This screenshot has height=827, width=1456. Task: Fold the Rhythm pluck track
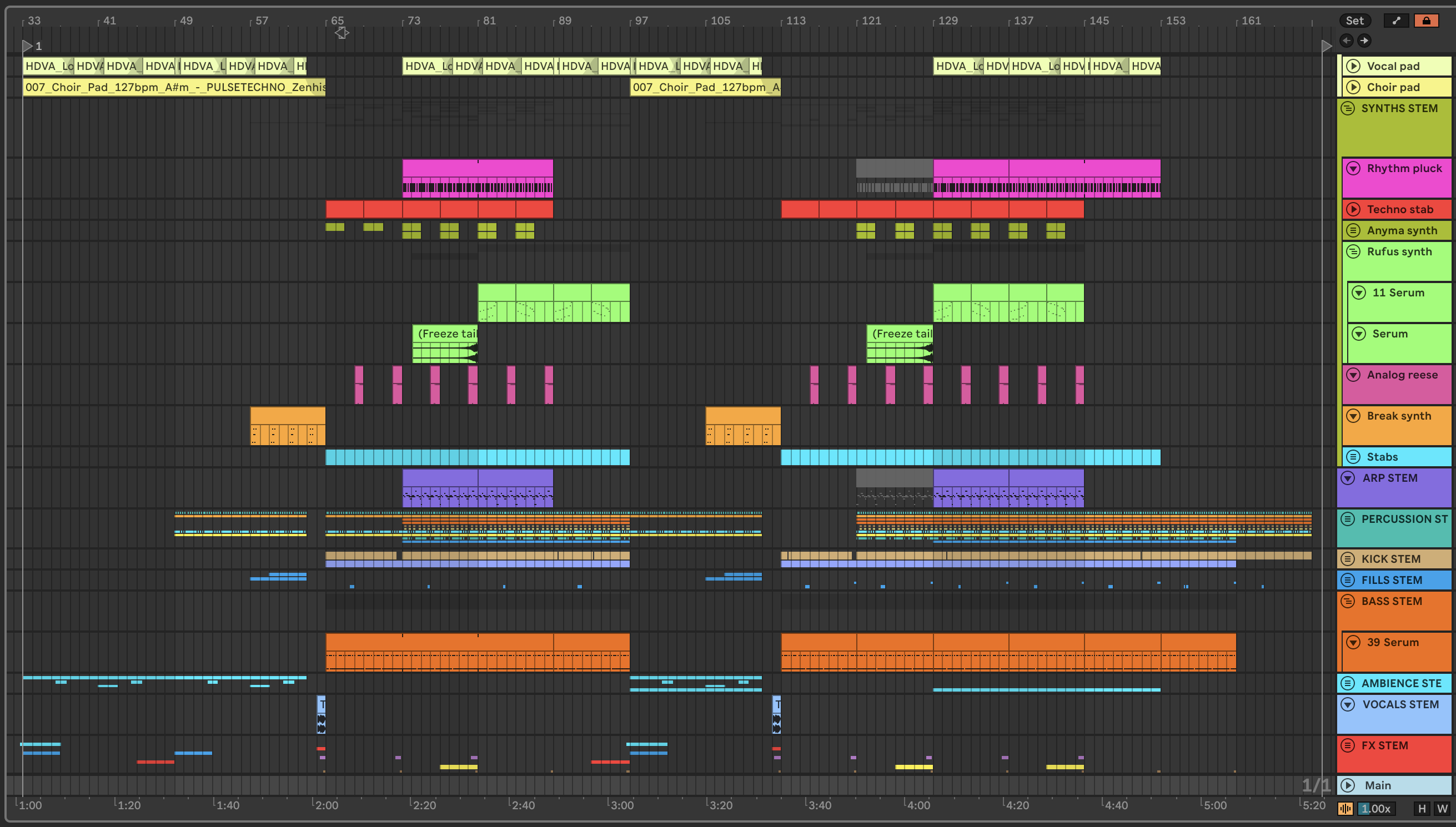coord(1353,168)
